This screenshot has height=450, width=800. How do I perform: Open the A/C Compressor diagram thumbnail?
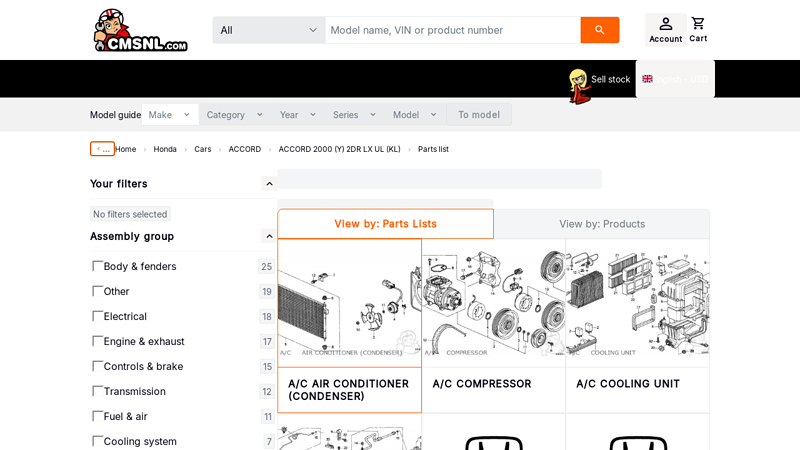(x=493, y=303)
